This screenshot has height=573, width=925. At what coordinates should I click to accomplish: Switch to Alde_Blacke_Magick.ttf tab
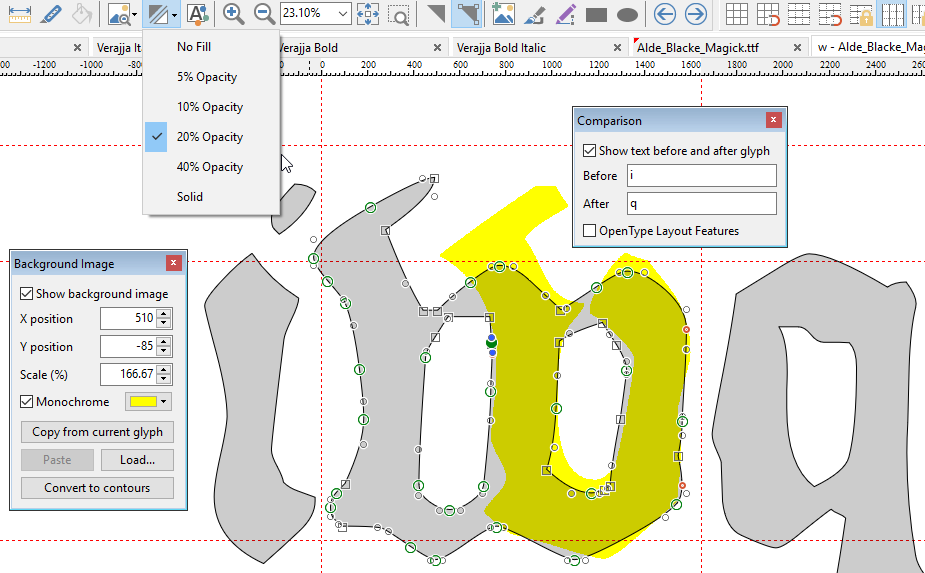click(x=698, y=48)
